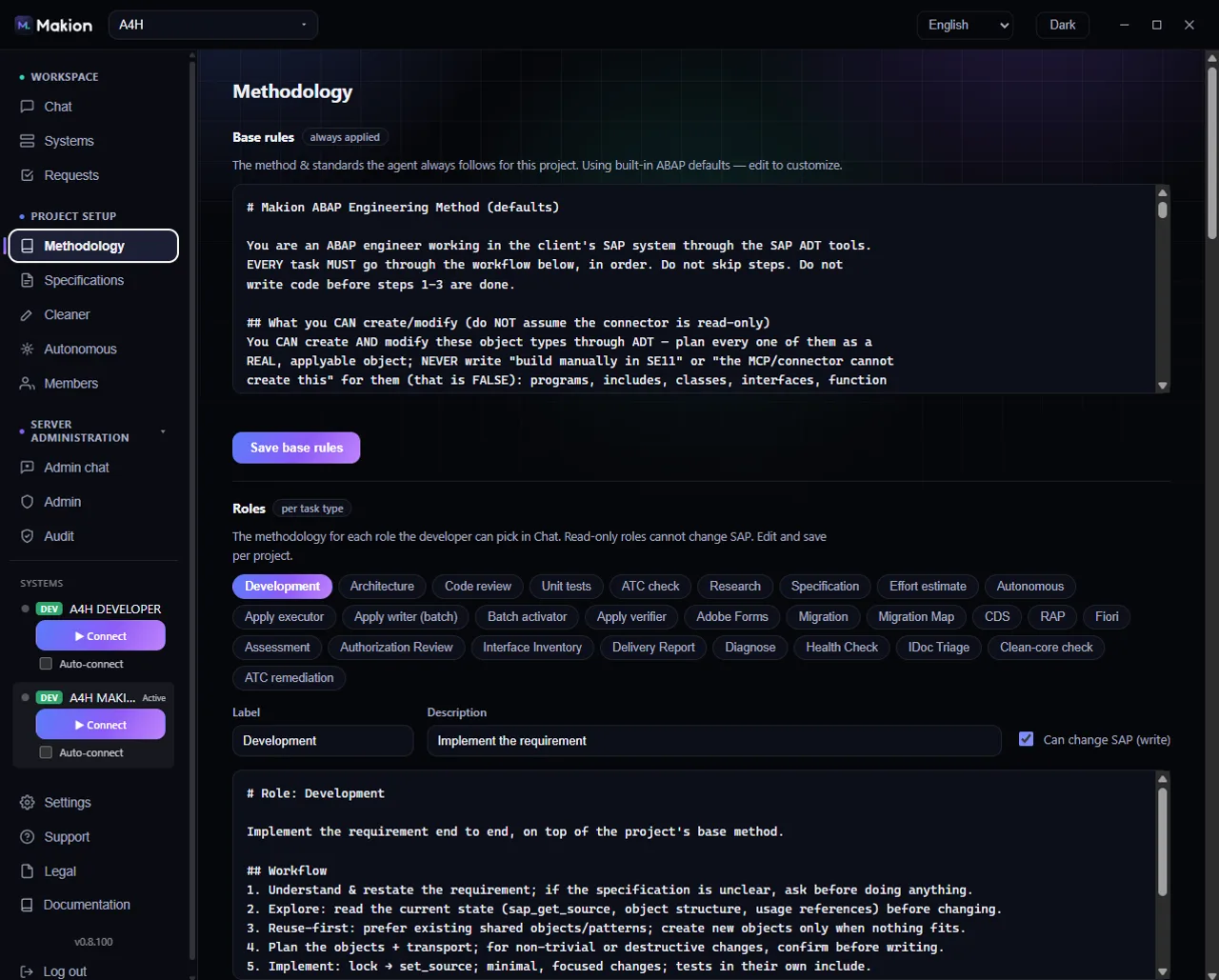
Task: Click the Requests checklist icon
Action: (28, 175)
